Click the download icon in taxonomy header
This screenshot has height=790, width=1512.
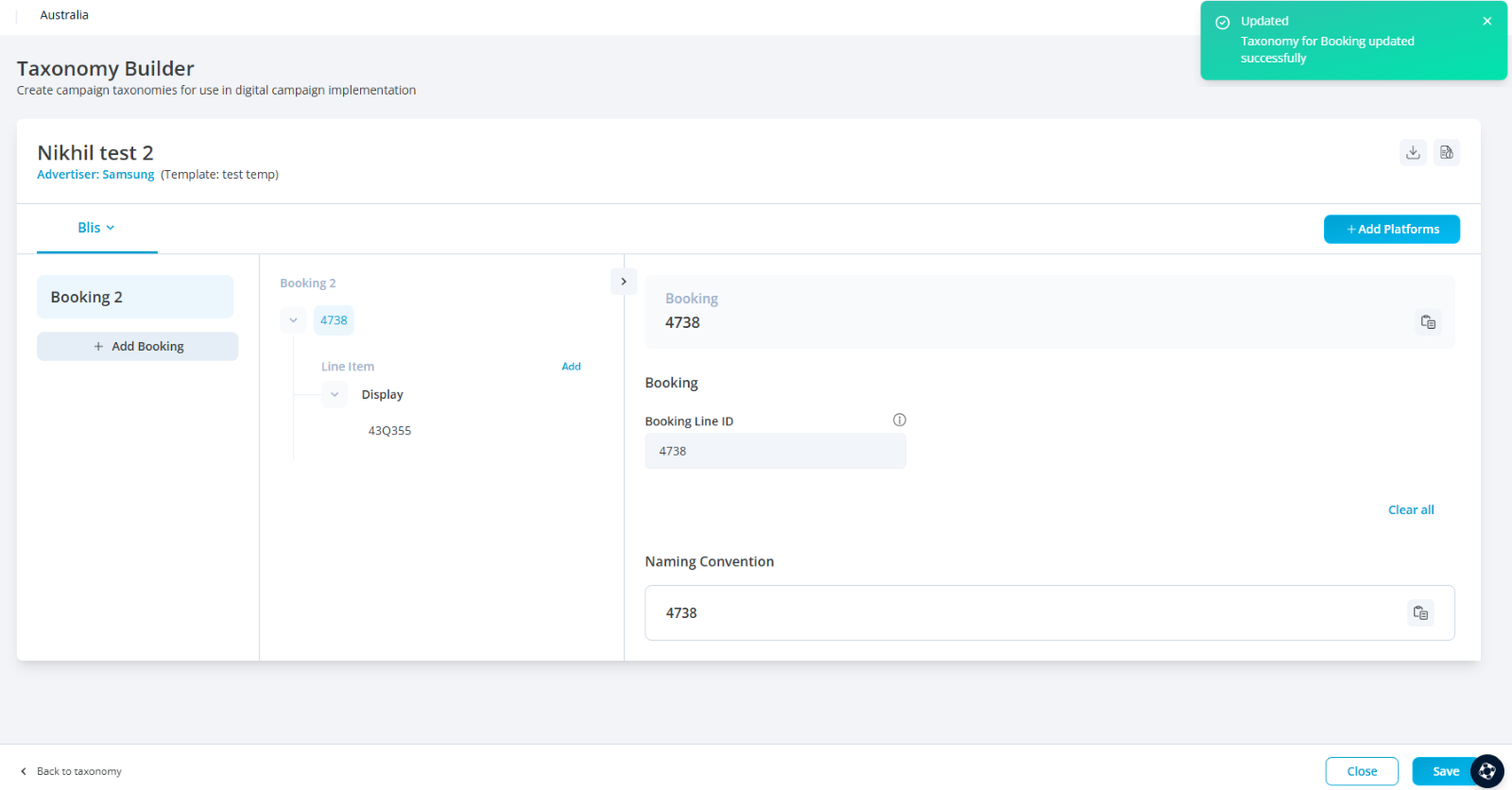pos(1413,153)
